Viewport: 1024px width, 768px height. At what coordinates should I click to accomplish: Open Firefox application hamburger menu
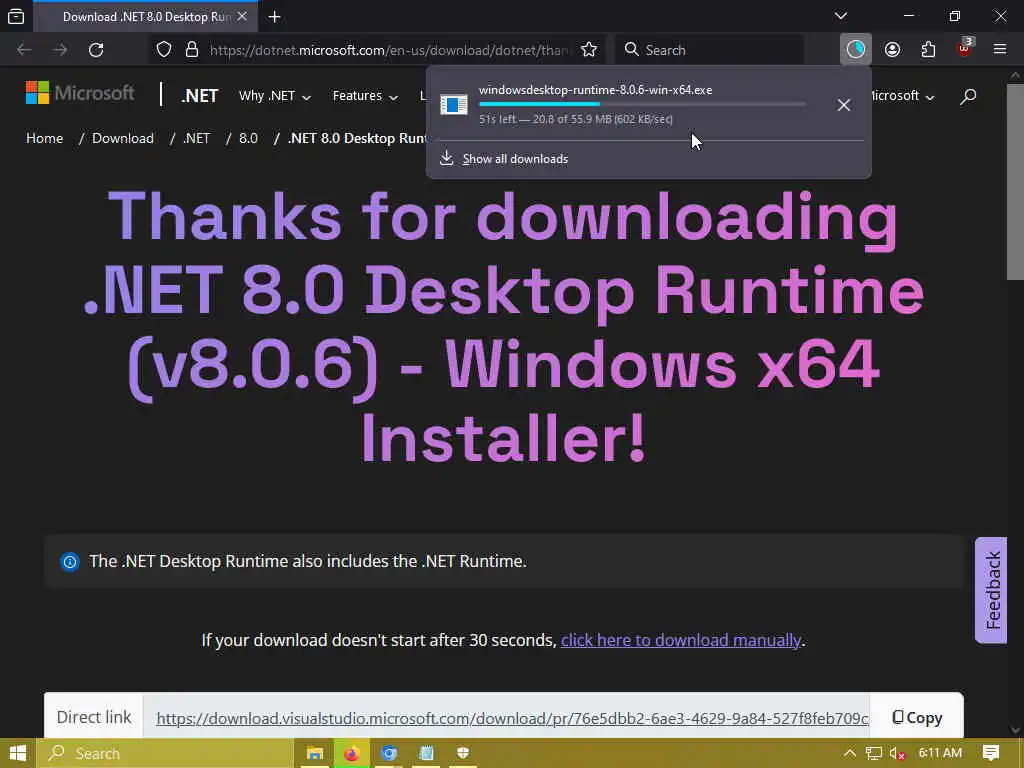pos(1000,49)
